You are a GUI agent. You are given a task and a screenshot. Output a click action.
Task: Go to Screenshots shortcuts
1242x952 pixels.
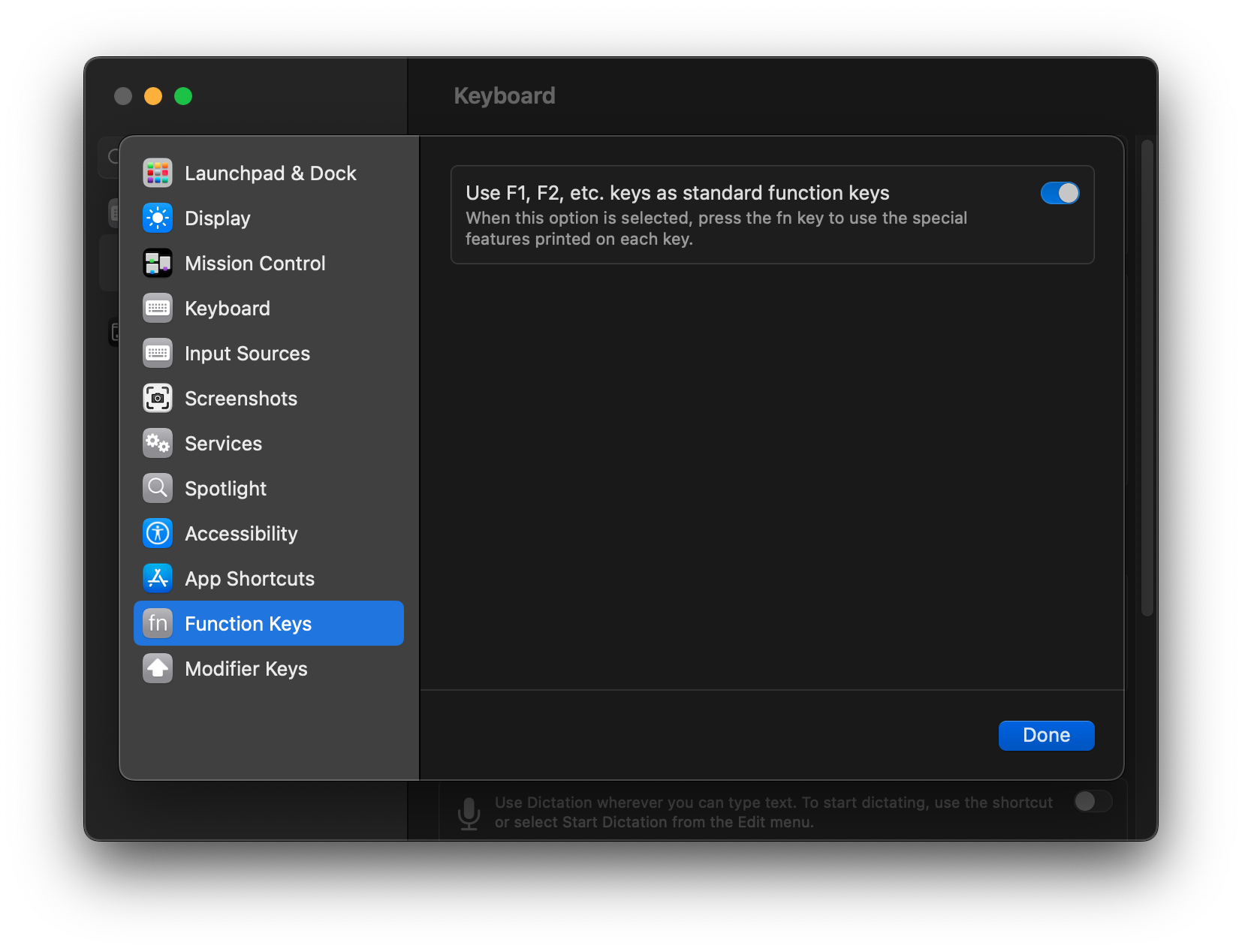269,399
